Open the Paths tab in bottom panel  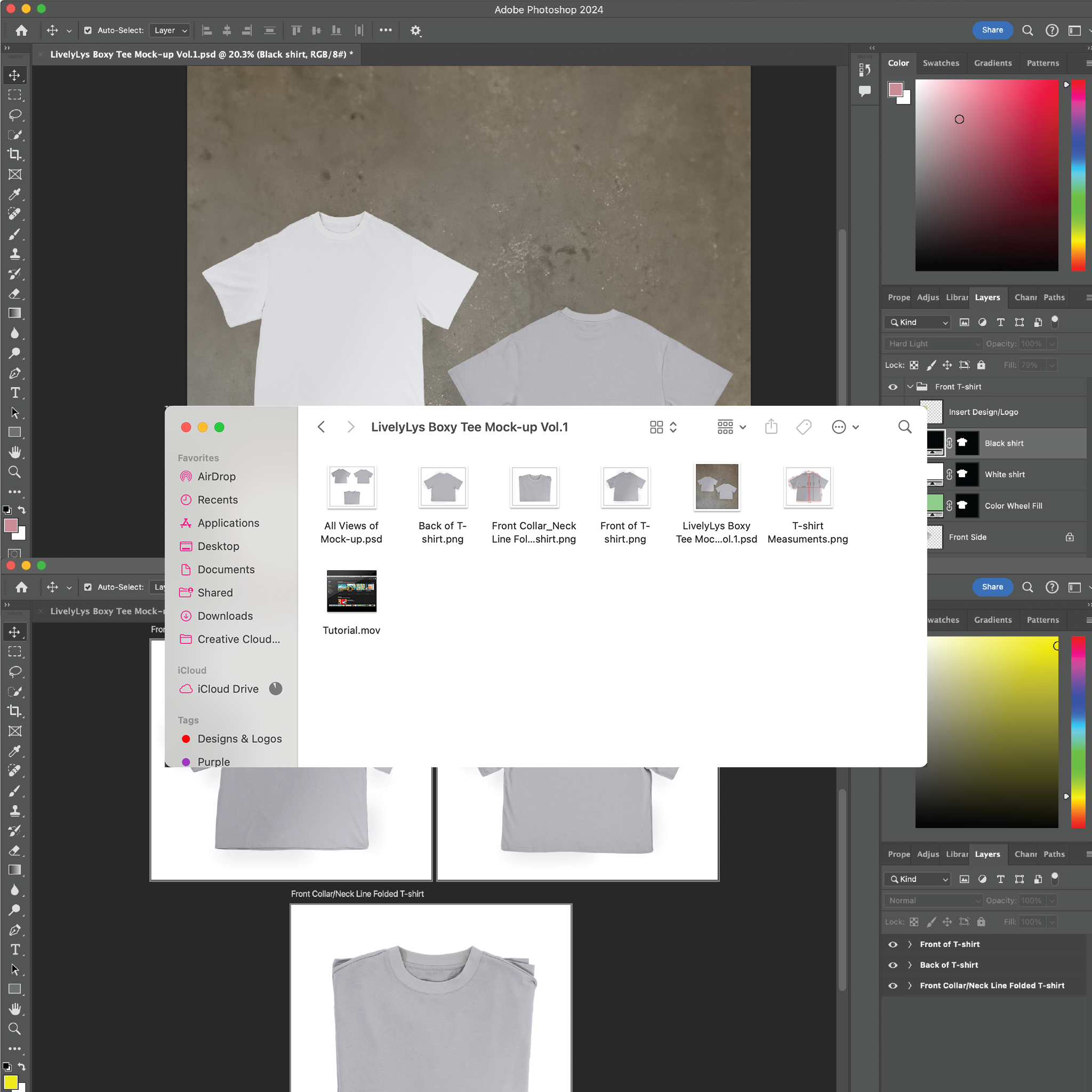coord(1054,854)
